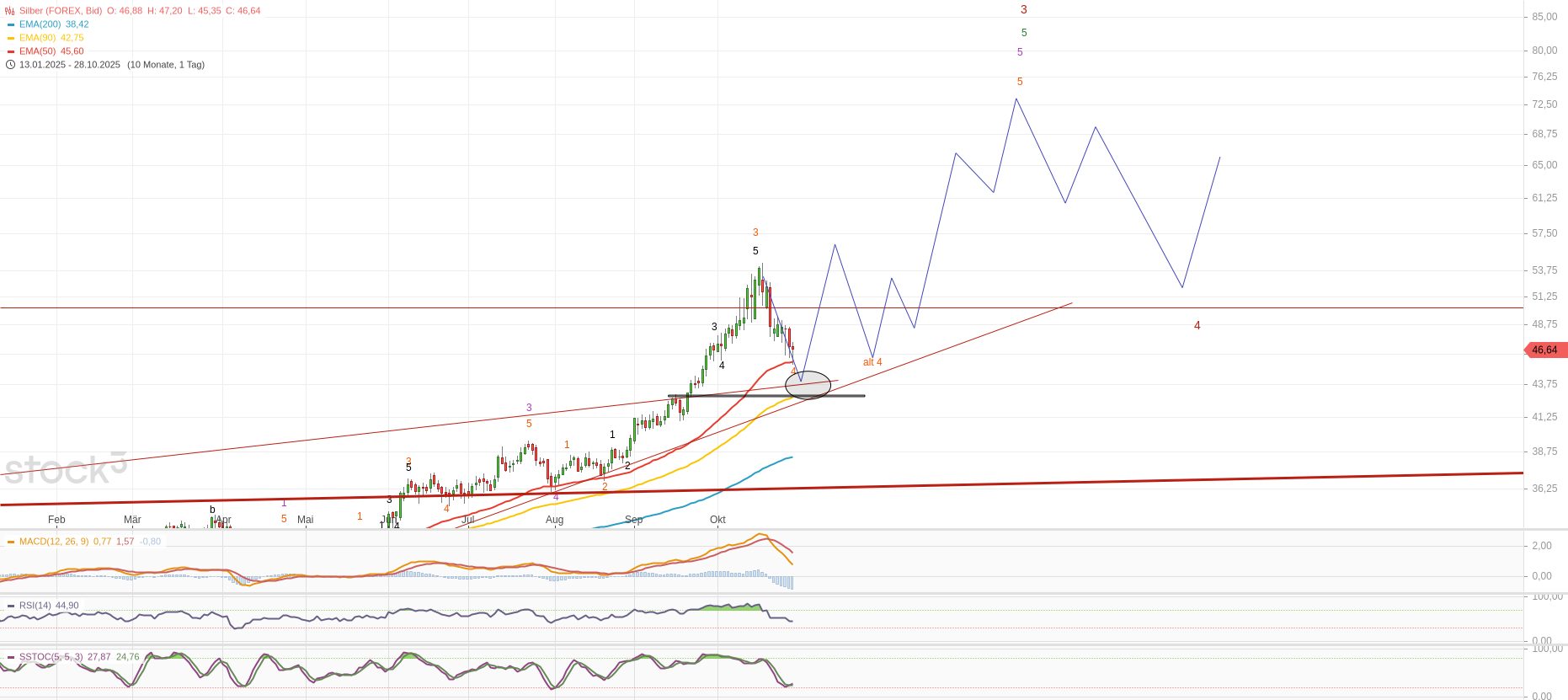Image resolution: width=1568 pixels, height=700 pixels.
Task: Select the Silber (FOREX, Bid) title
Action: click(x=61, y=11)
